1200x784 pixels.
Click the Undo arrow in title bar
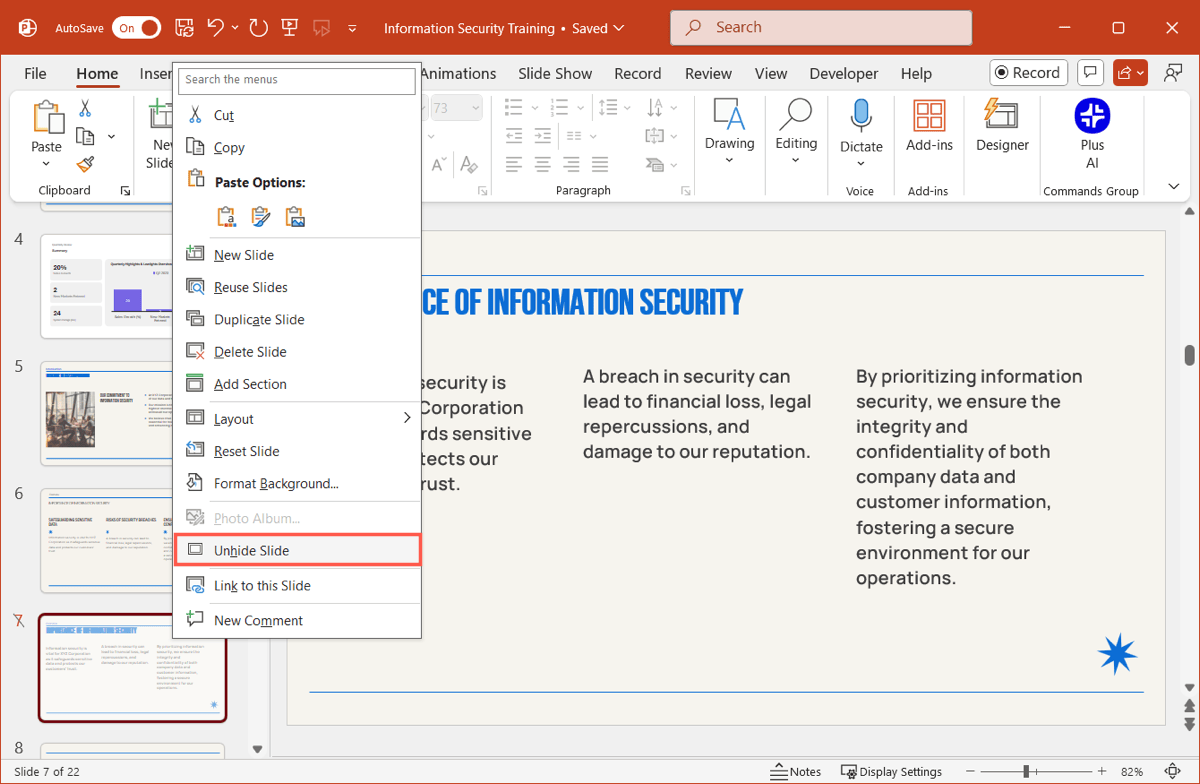(x=216, y=28)
